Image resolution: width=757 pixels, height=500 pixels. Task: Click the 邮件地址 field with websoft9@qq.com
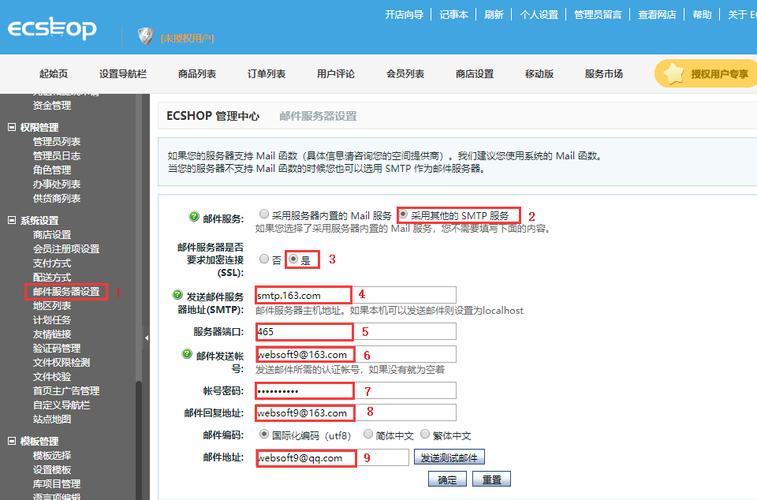332,458
